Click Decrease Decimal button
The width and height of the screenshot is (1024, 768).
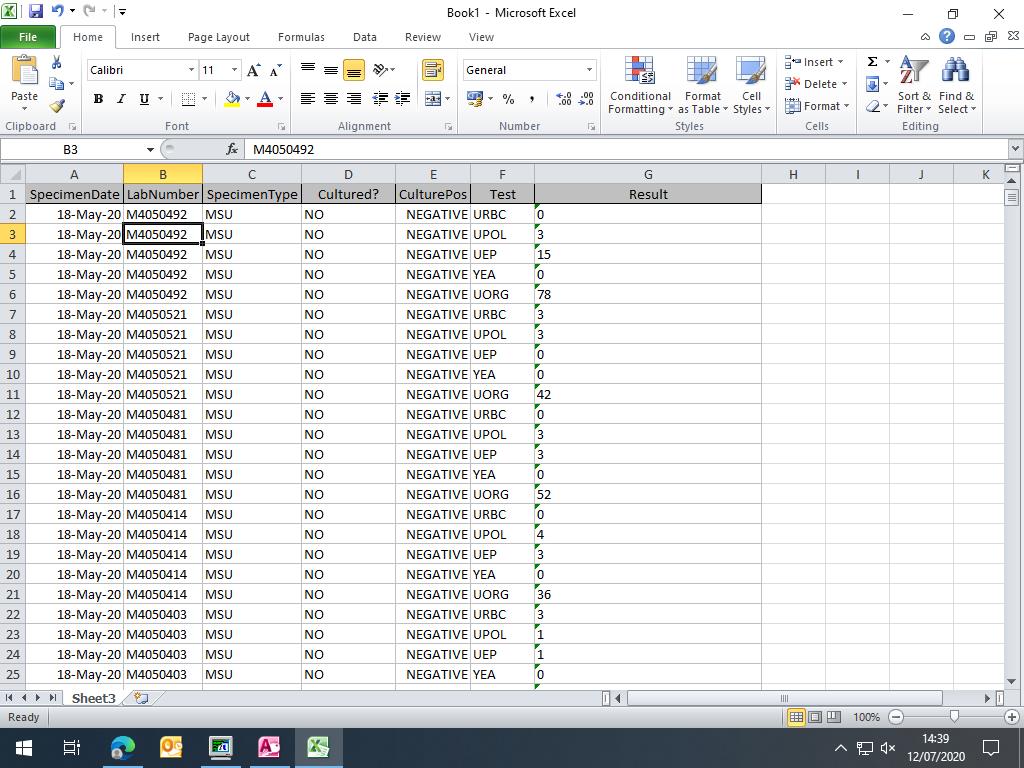coord(586,99)
